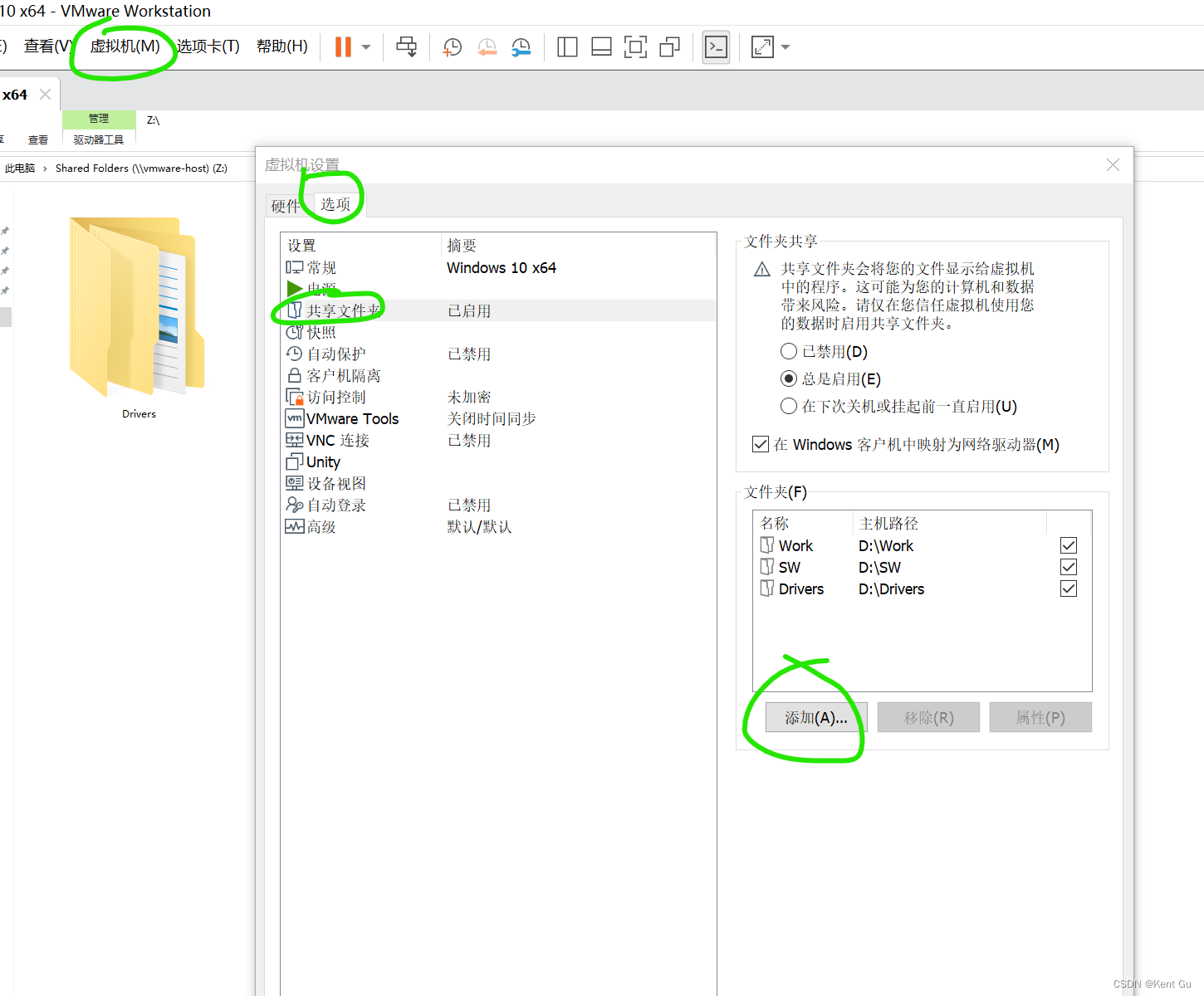Click the 名称 column header
The image size is (1204, 996).
[803, 523]
